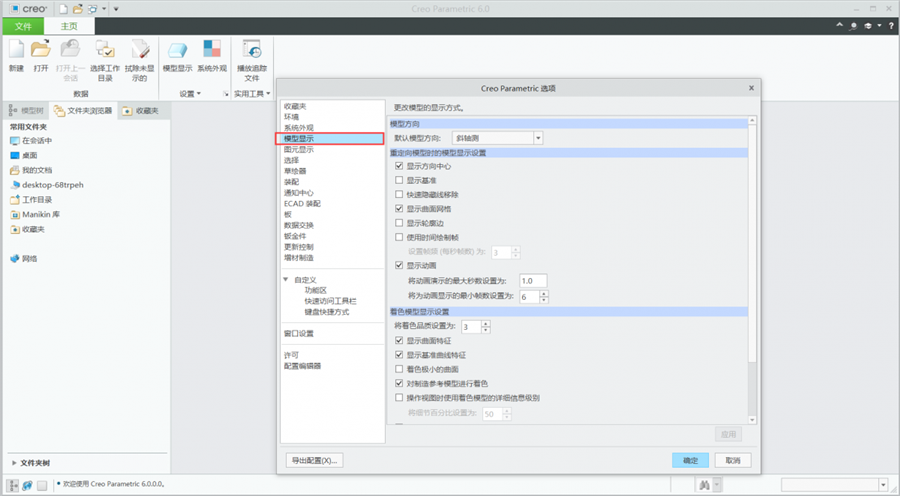Select 窗口设置 in the options list

(x=298, y=334)
